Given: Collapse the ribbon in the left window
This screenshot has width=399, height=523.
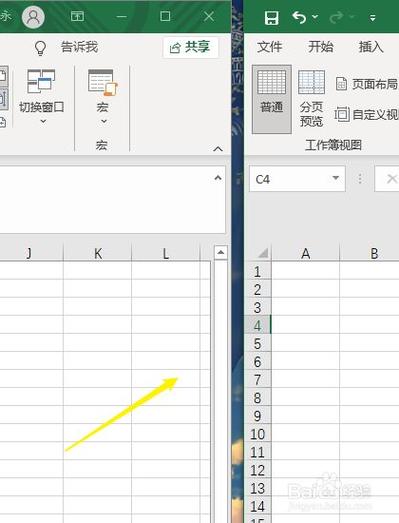Looking at the screenshot, I should (218, 149).
